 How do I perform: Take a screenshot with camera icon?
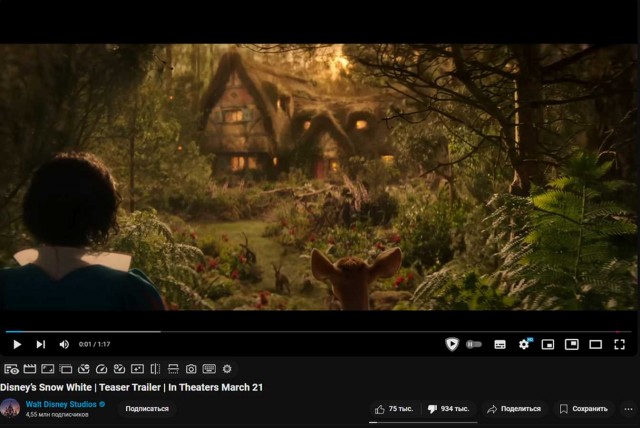pyautogui.click(x=191, y=369)
